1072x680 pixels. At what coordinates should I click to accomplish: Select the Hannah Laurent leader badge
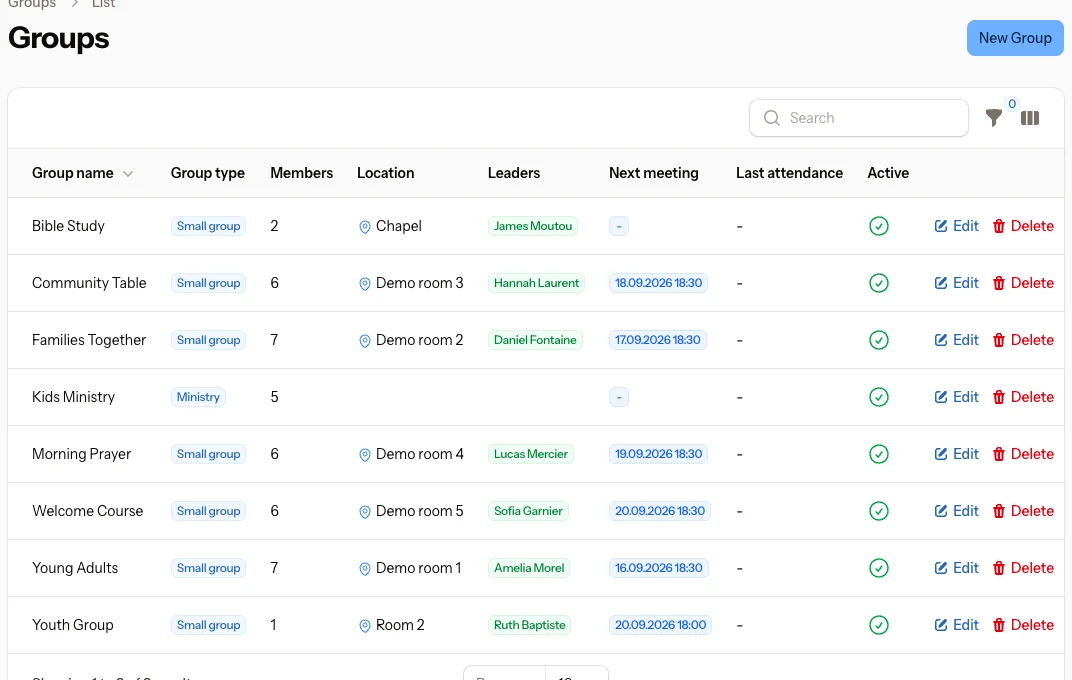[536, 283]
